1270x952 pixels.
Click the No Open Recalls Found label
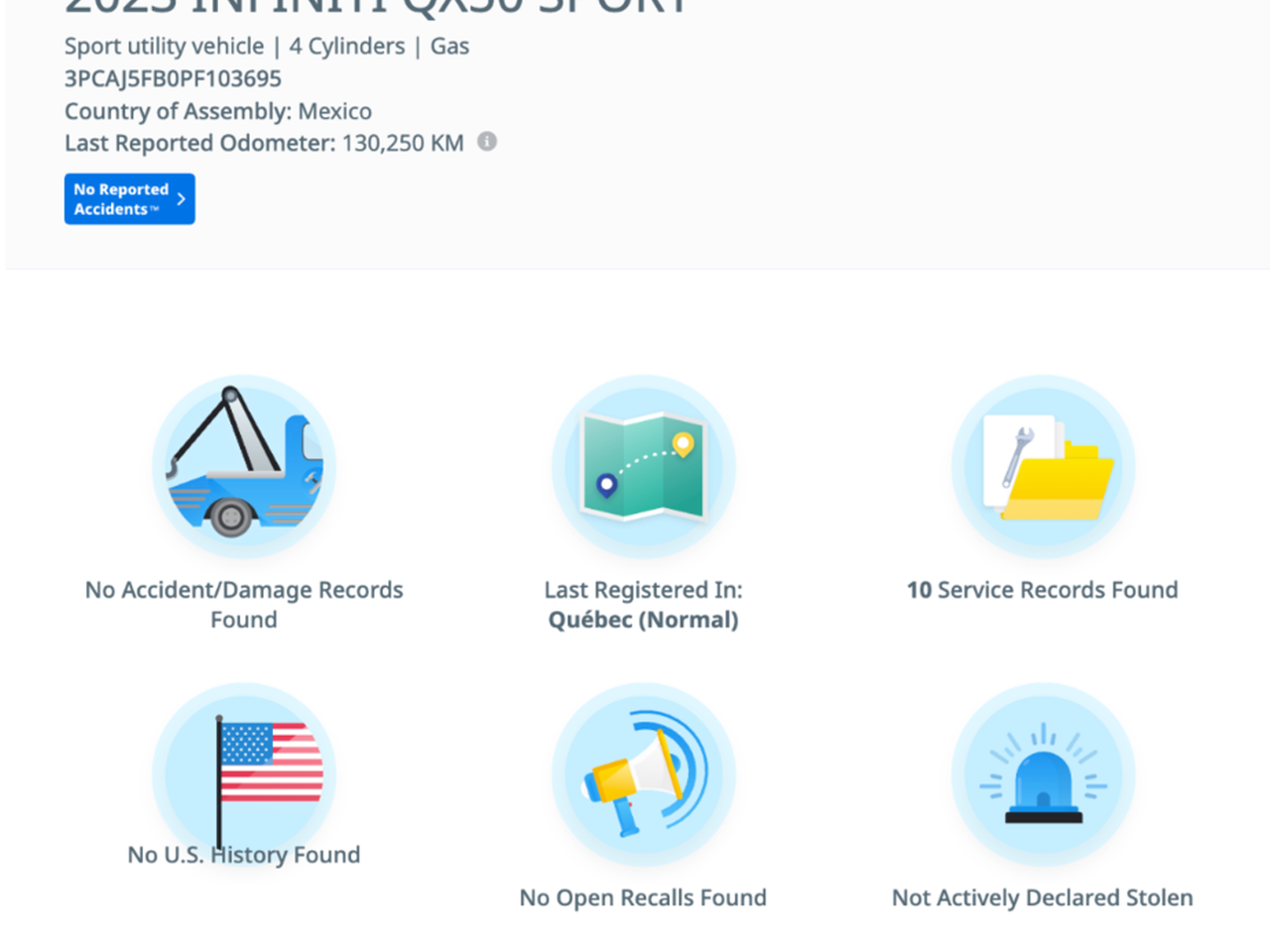643,897
